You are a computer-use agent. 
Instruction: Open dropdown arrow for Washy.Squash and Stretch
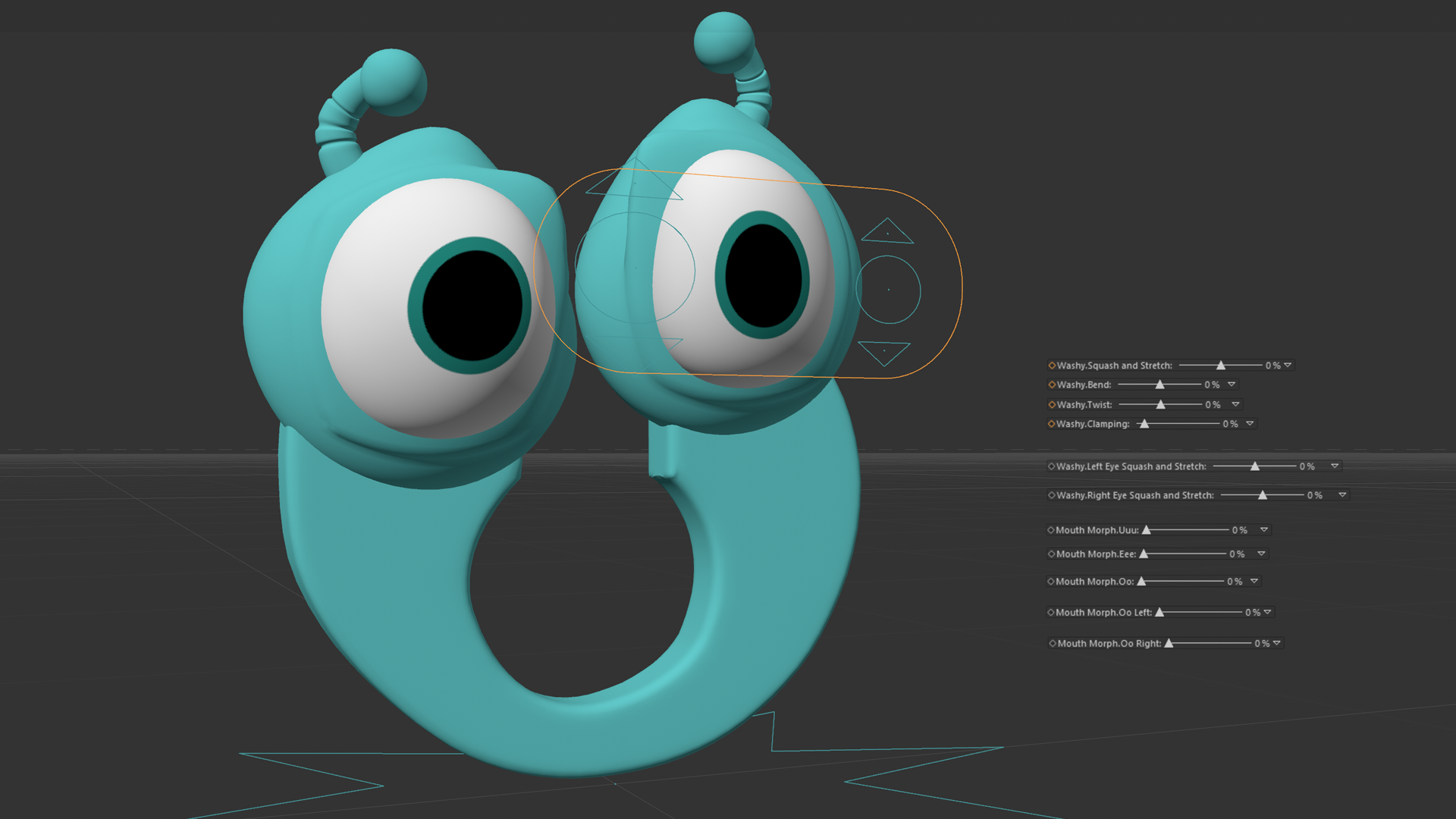(x=1288, y=366)
